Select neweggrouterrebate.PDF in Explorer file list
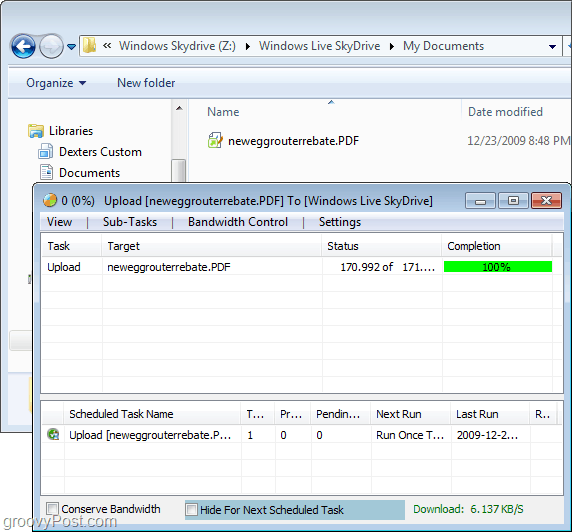 click(293, 141)
